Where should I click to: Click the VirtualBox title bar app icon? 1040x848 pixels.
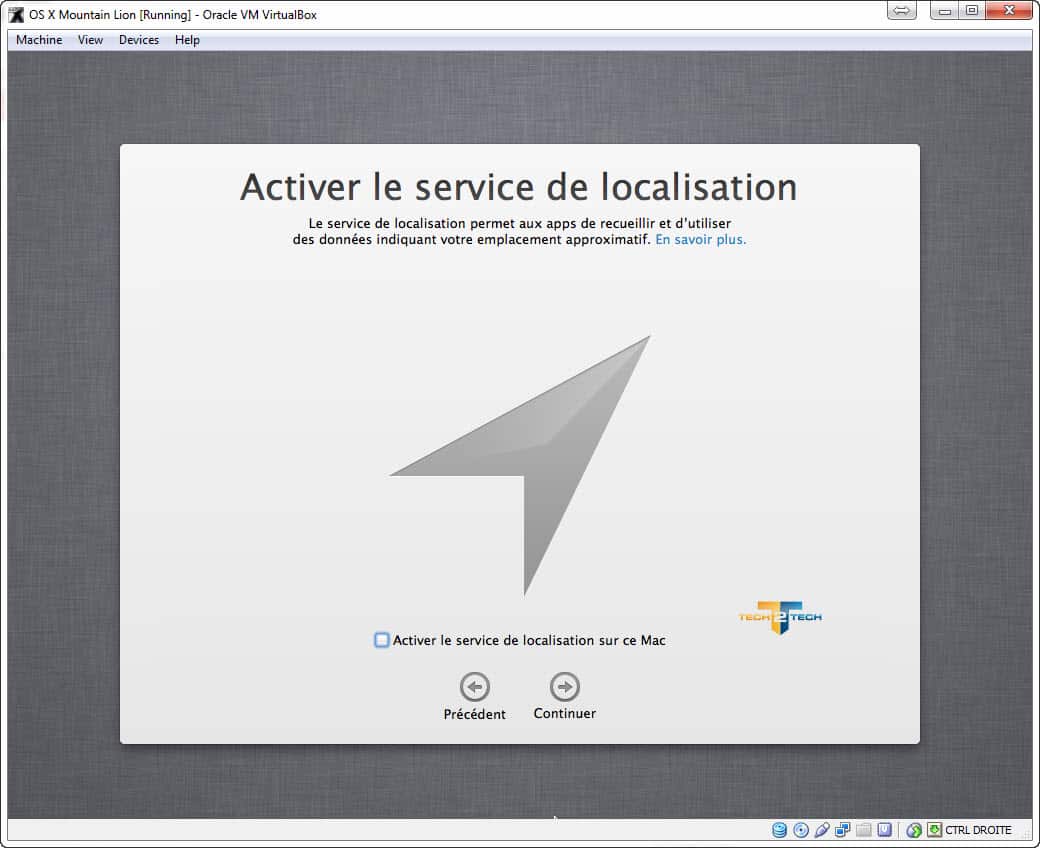click(x=16, y=15)
